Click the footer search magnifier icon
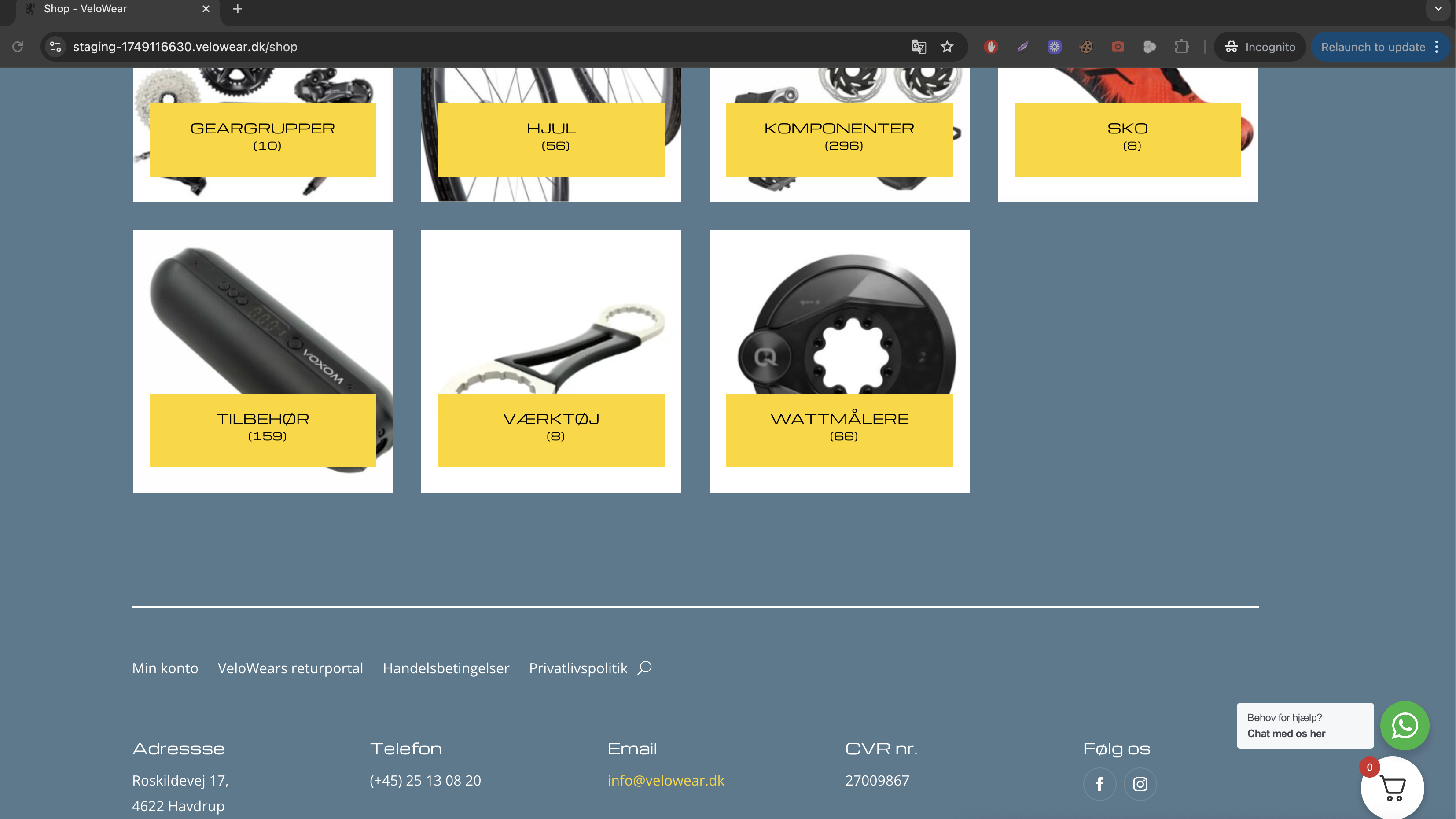Screen dimensions: 1456x819 pos(644,668)
